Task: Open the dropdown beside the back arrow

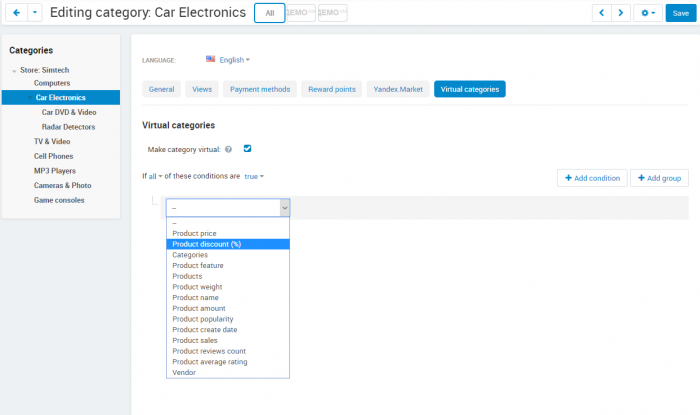Action: point(35,13)
